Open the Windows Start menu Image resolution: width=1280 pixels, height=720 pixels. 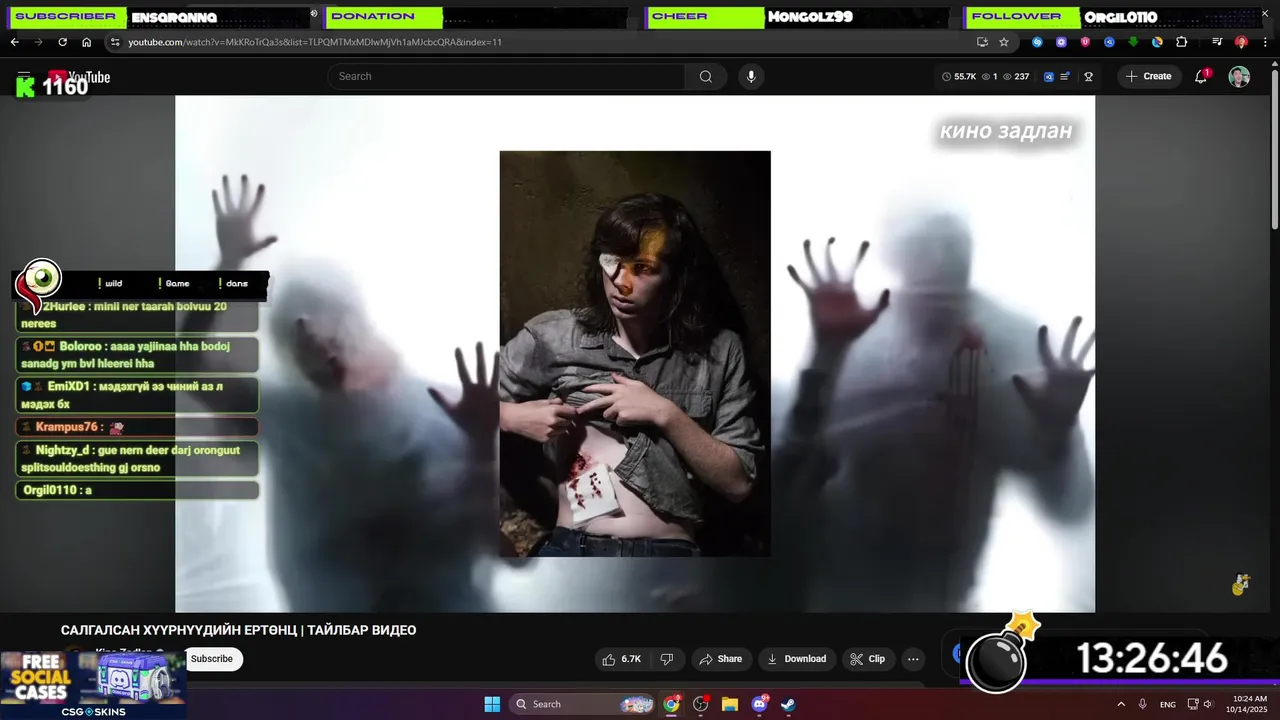tap(492, 704)
